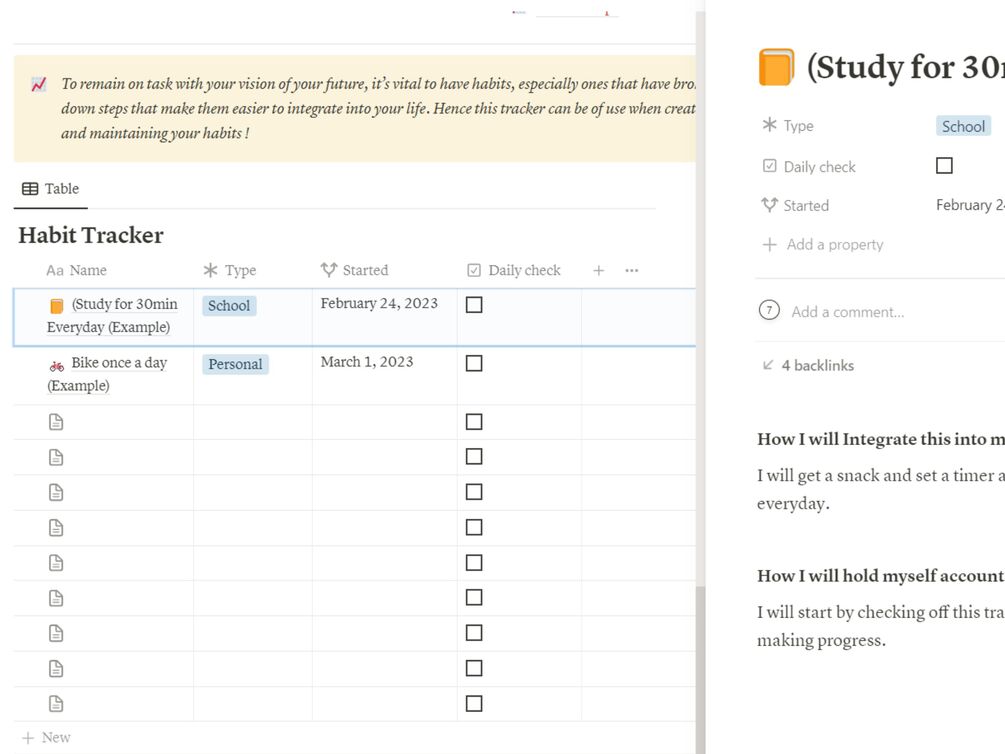Image resolution: width=1005 pixels, height=754 pixels.
Task: Tick the Daily check for Bike once a day
Action: click(x=474, y=363)
